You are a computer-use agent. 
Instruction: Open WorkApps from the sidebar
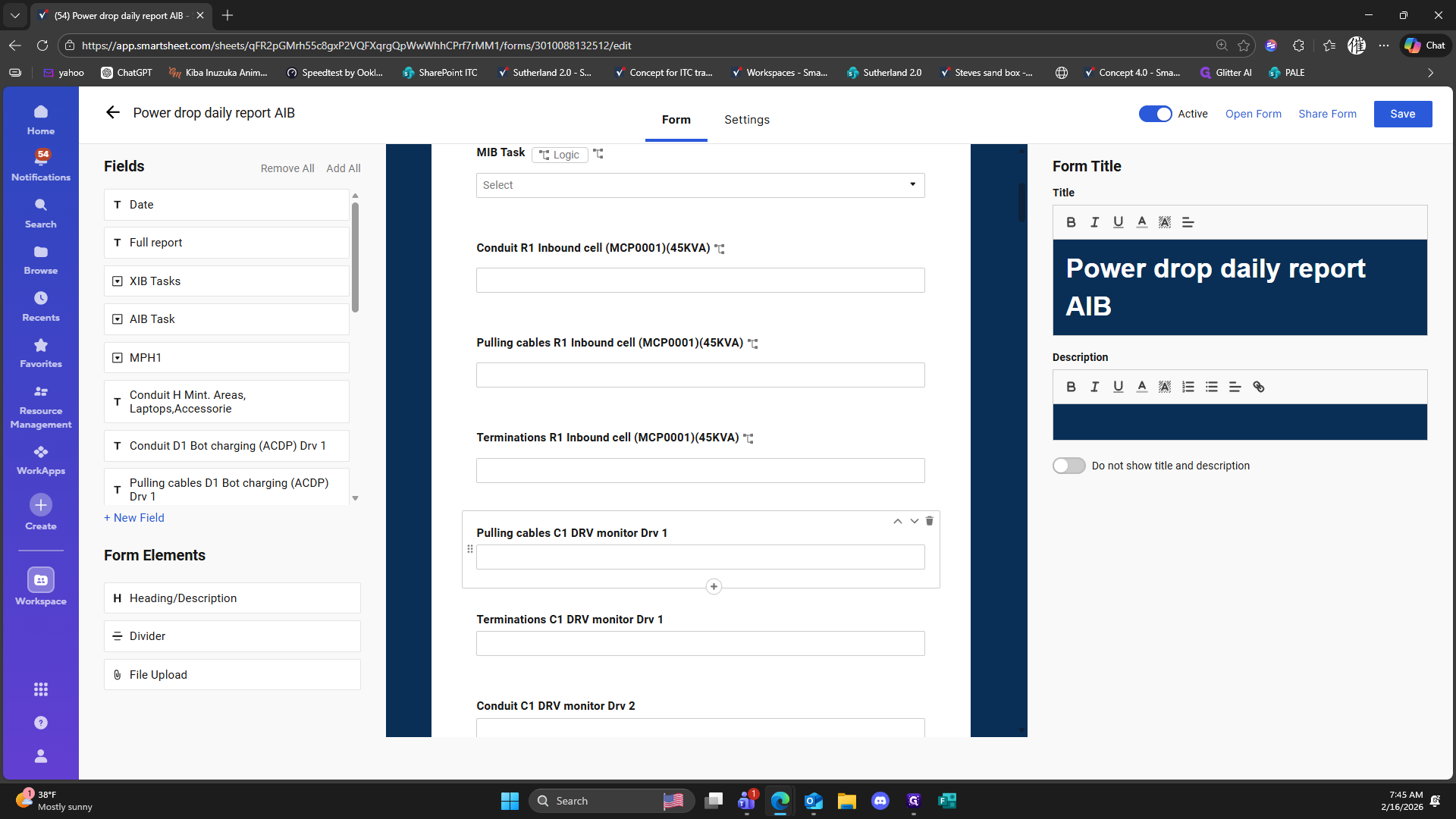[x=41, y=459]
